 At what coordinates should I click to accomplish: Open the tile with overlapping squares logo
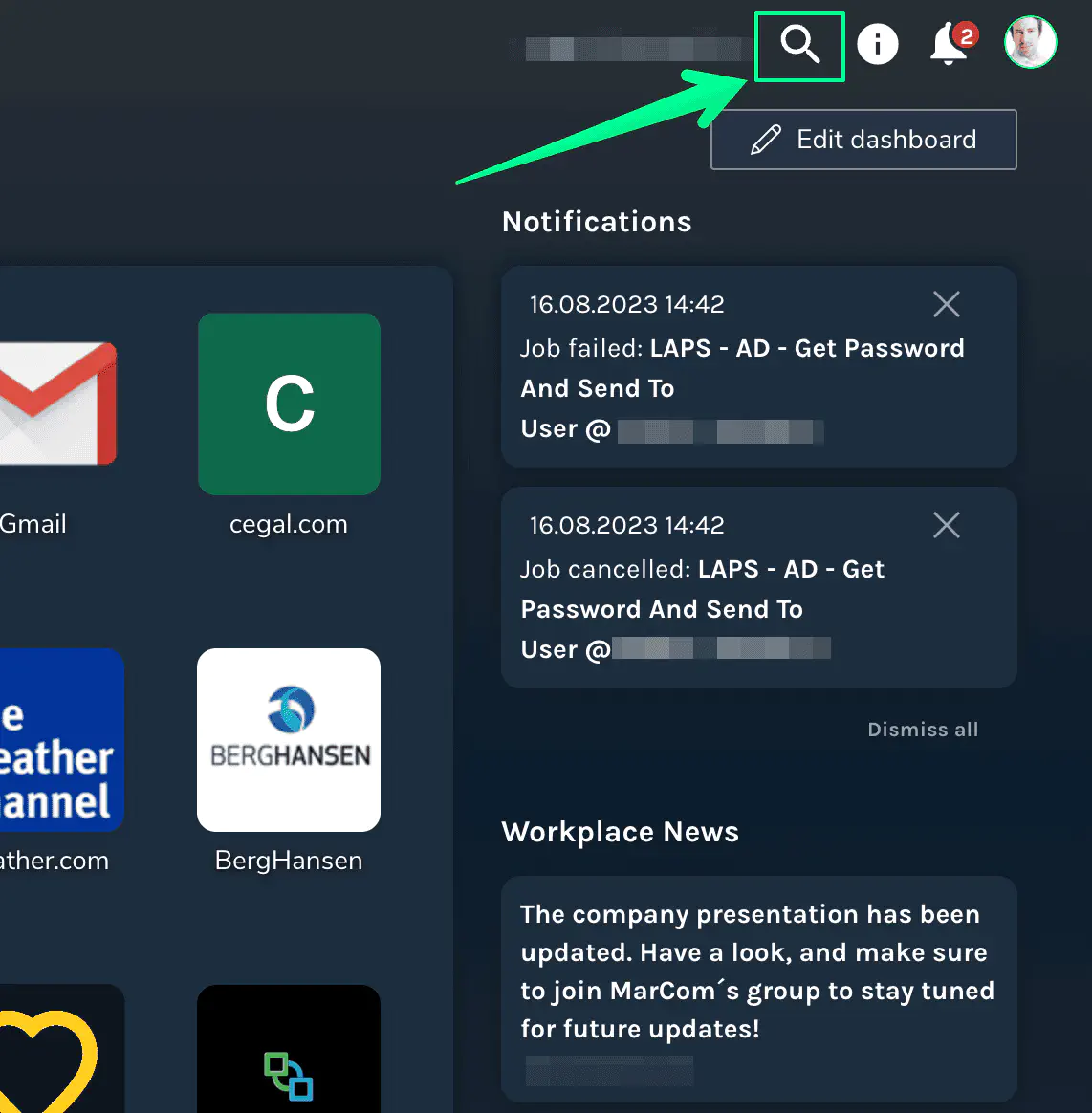tap(289, 1052)
